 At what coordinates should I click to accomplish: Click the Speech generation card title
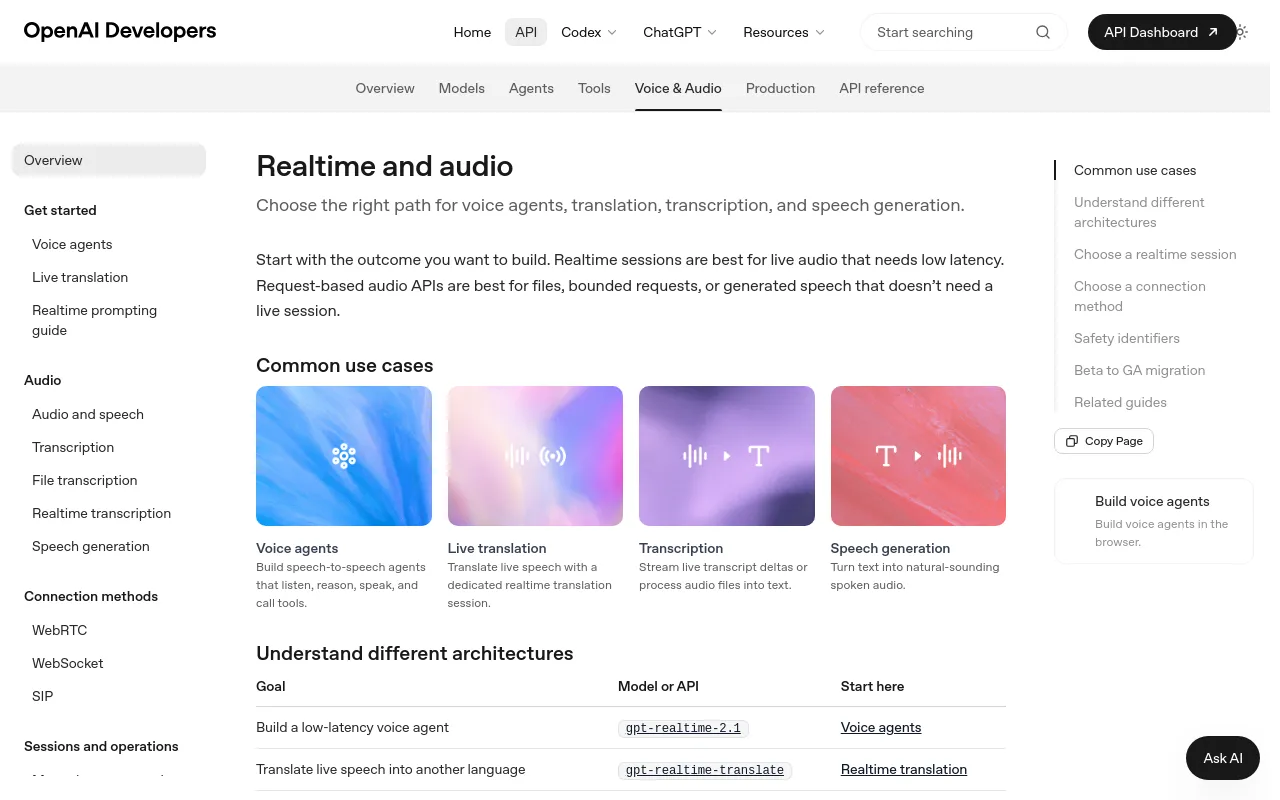point(890,548)
